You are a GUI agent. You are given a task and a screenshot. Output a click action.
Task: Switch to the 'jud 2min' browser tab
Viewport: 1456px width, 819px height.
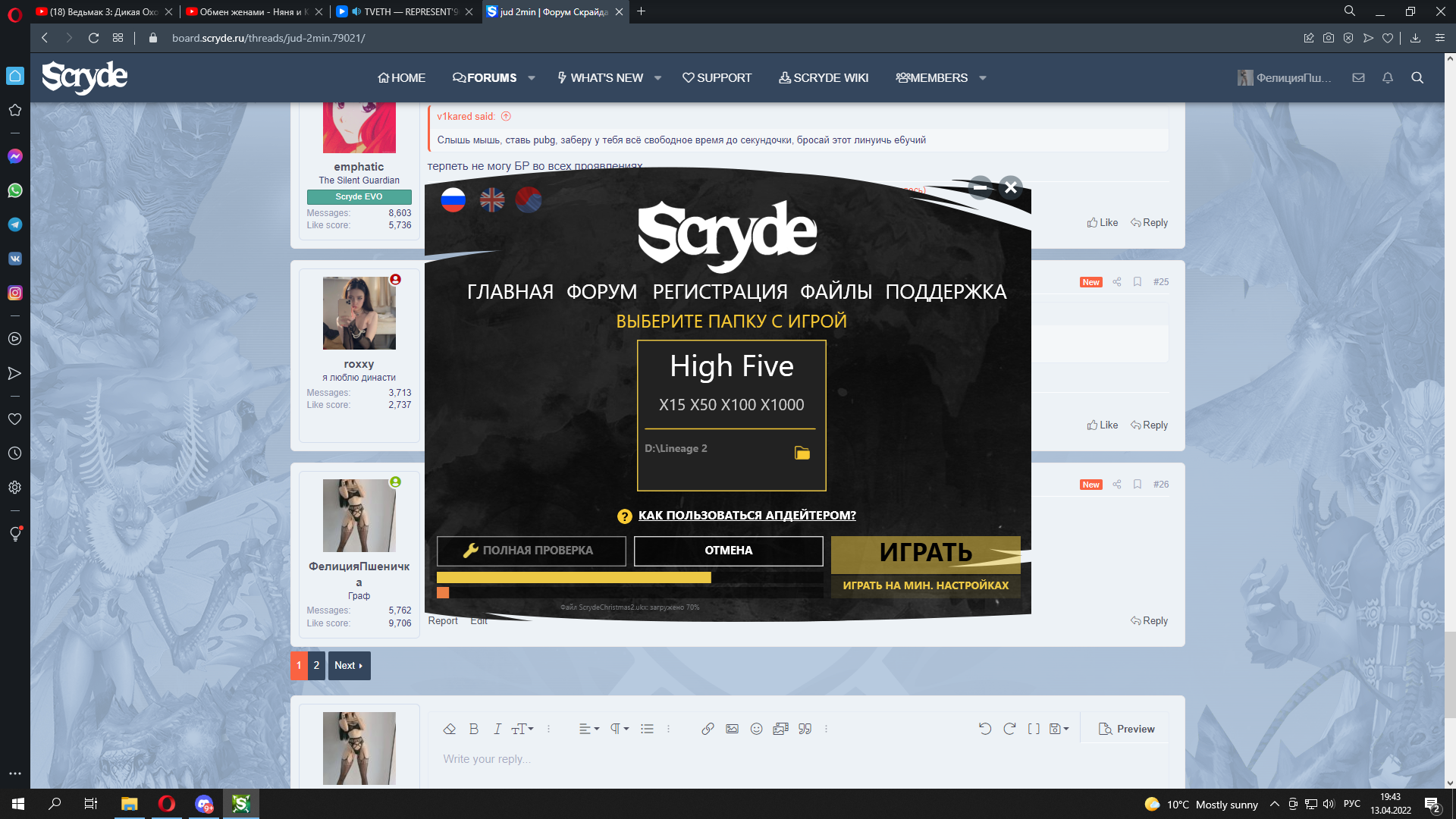pyautogui.click(x=554, y=12)
